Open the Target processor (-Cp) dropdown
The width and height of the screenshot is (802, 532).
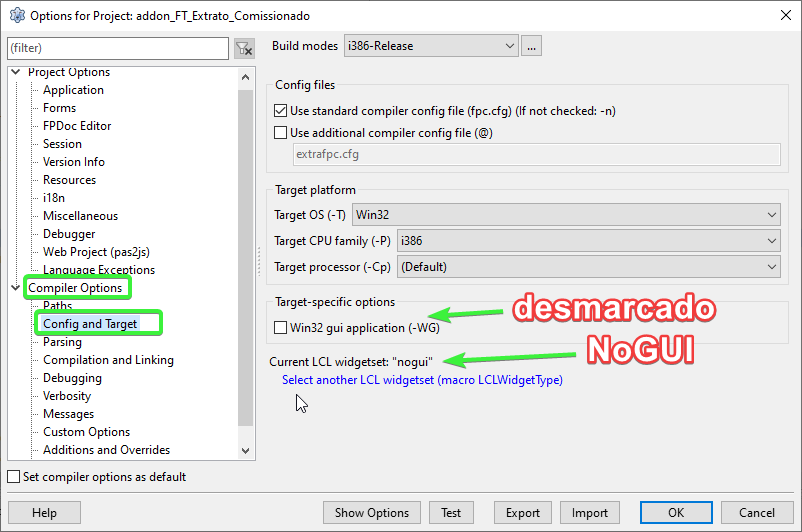589,267
